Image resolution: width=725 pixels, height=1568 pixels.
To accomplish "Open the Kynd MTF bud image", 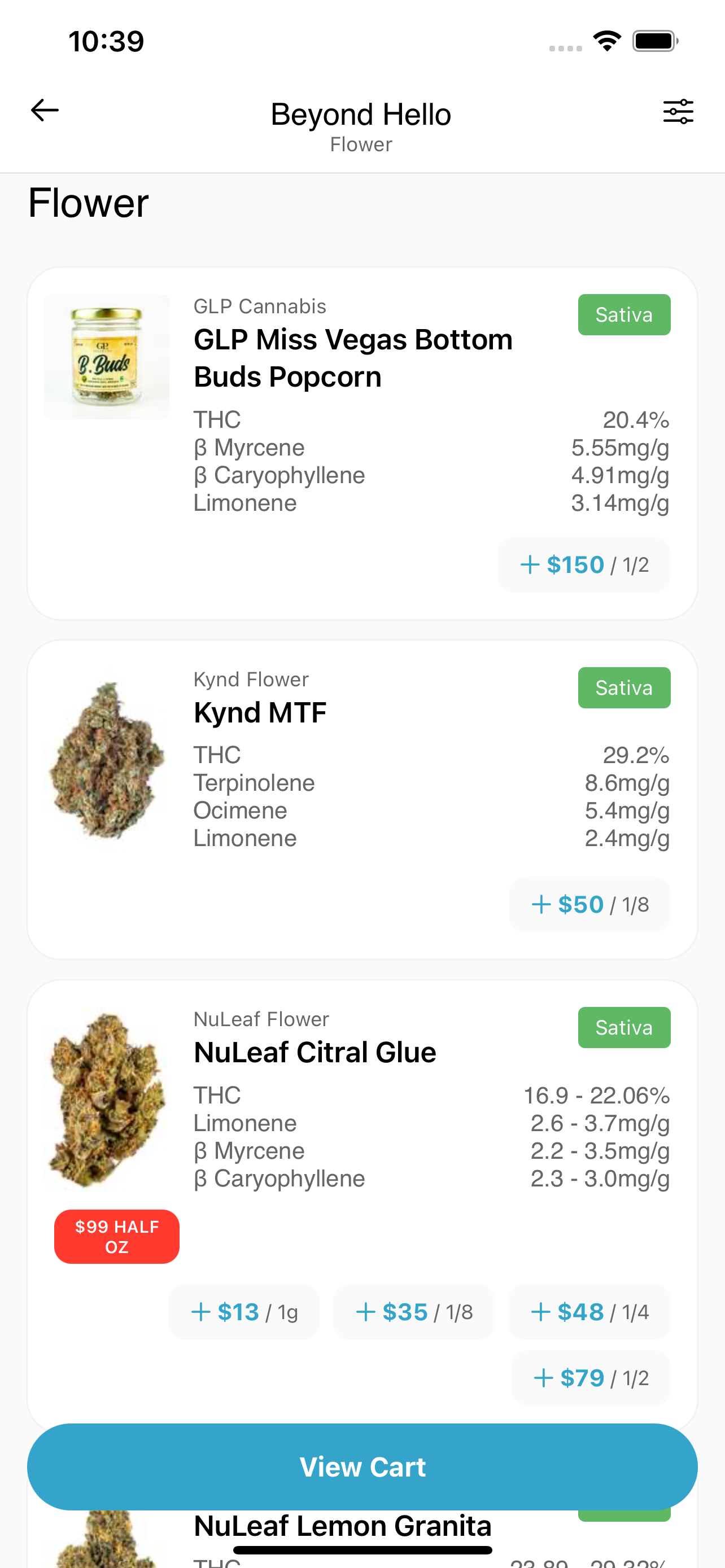I will coord(107,761).
